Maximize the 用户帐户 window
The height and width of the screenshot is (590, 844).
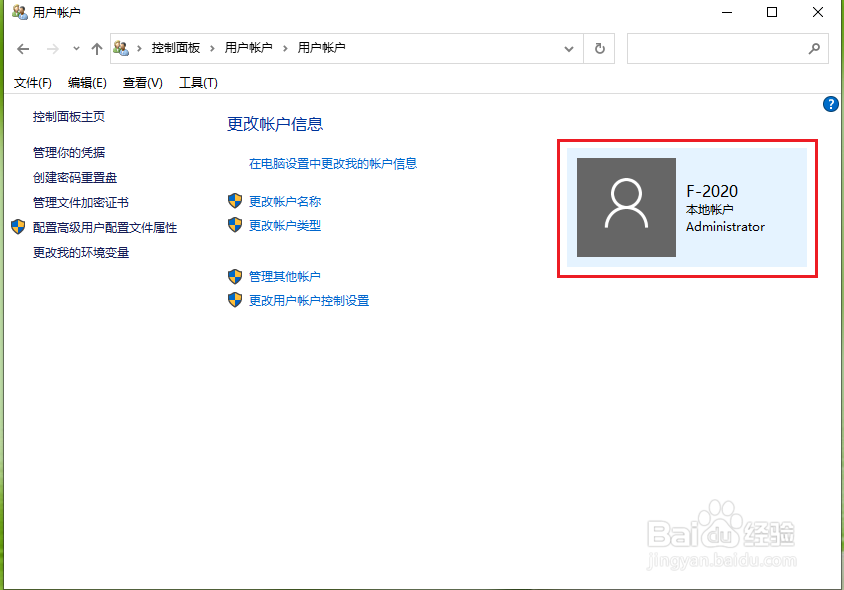click(772, 12)
